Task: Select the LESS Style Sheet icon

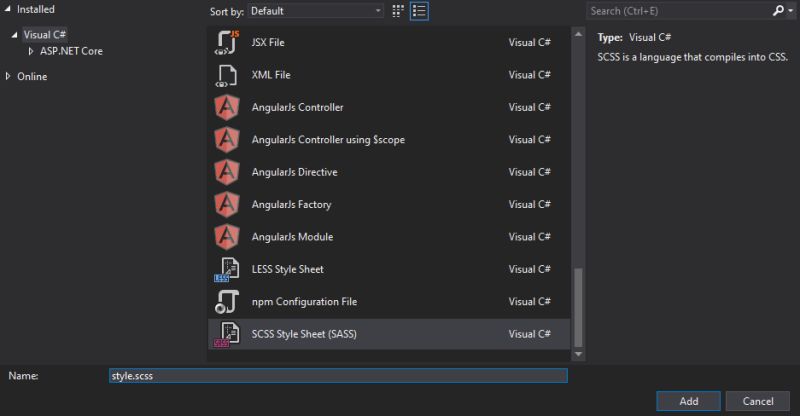Action: [227, 270]
